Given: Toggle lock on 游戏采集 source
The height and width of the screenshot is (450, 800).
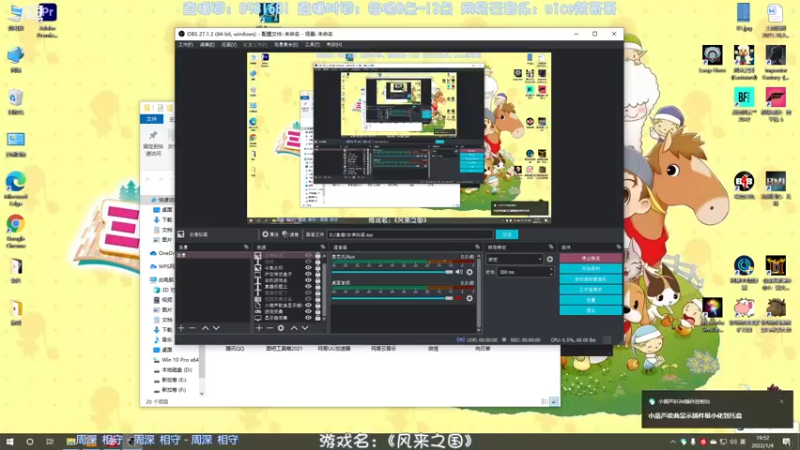Looking at the screenshot, I should pyautogui.click(x=318, y=311).
